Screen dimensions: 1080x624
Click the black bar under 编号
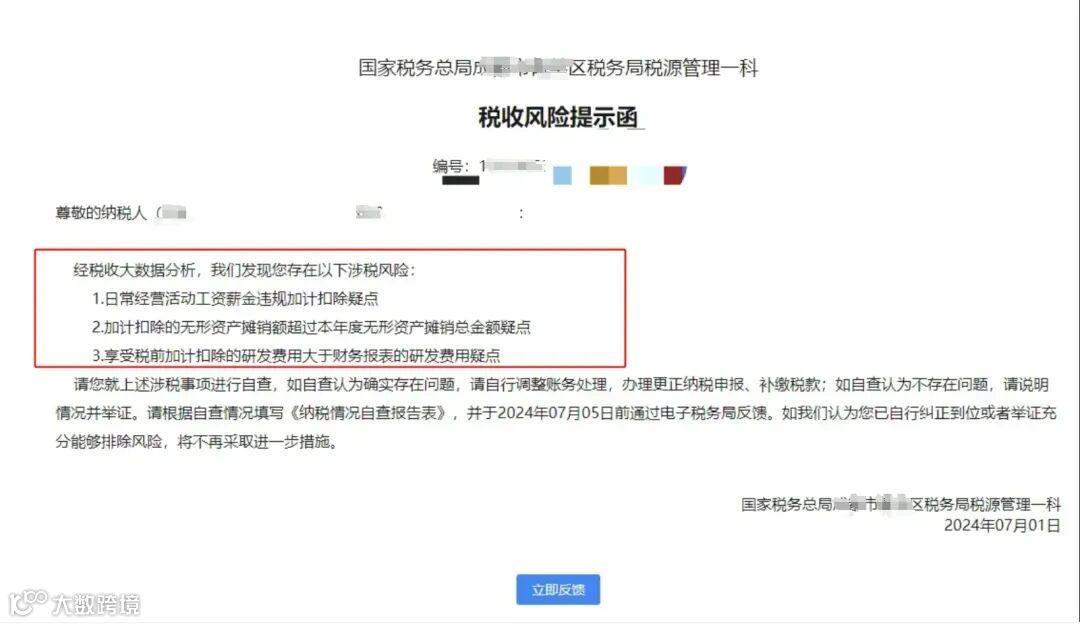pos(460,180)
